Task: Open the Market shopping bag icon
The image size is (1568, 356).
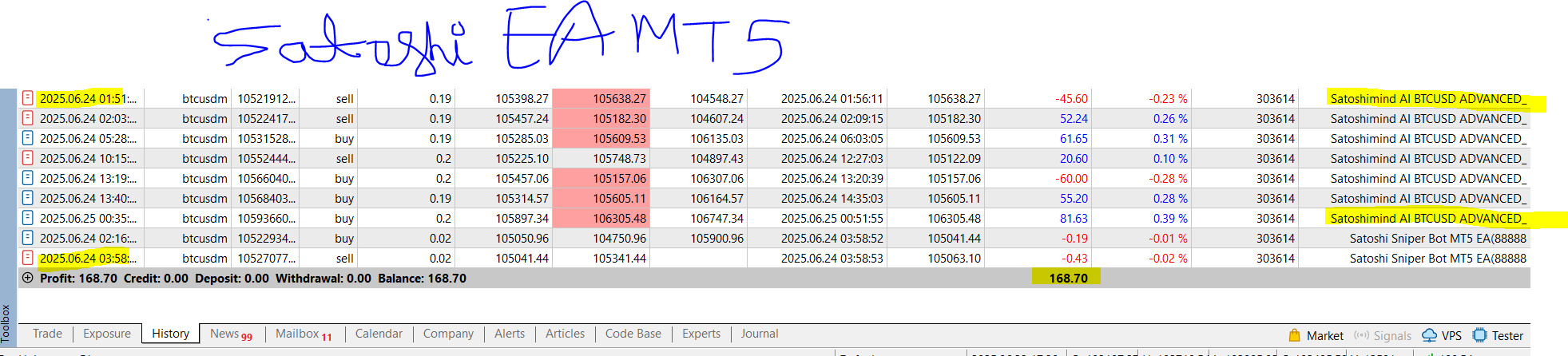Action: [1295, 335]
